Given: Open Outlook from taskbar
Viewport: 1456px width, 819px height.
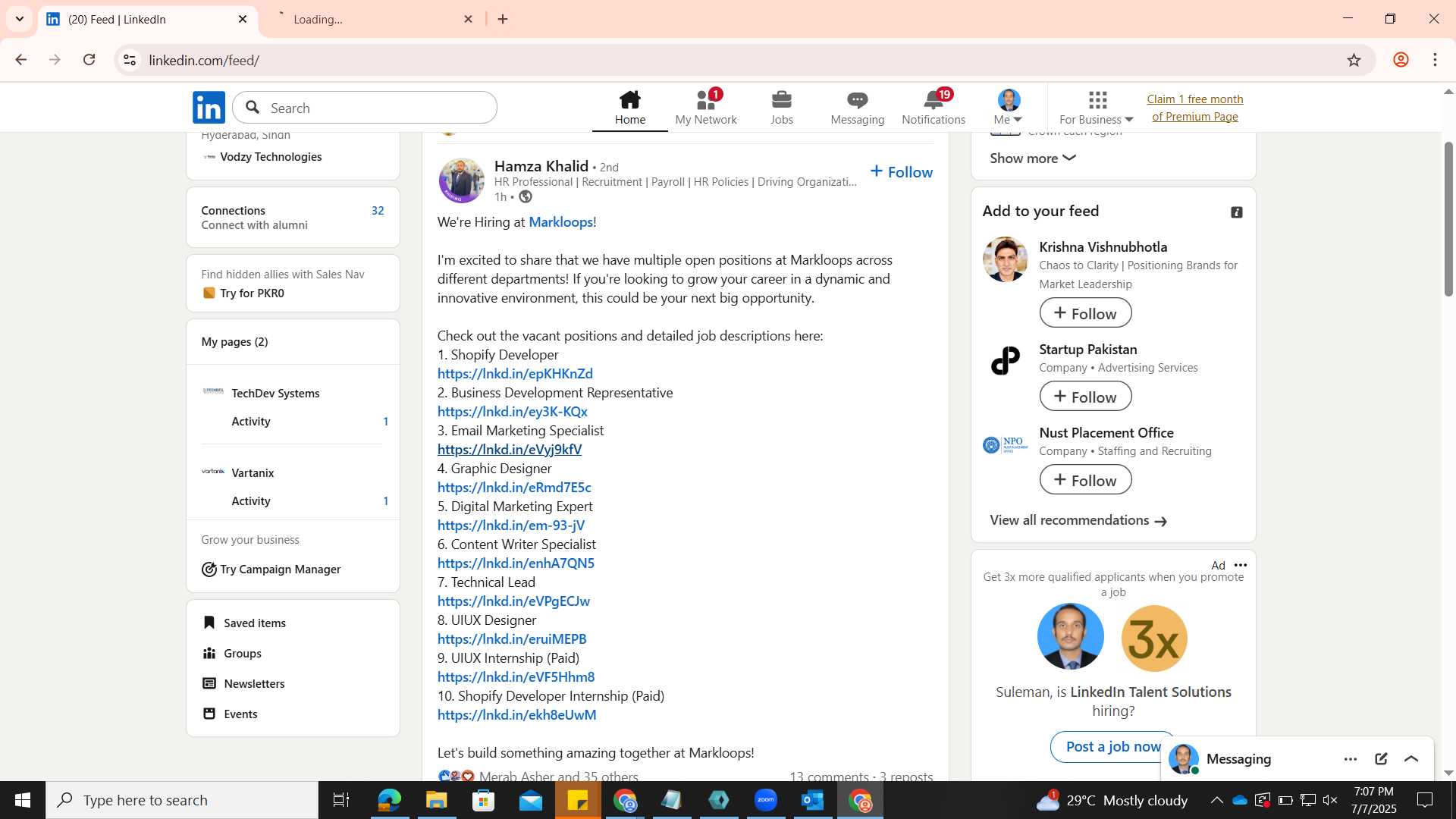Looking at the screenshot, I should click(x=812, y=800).
